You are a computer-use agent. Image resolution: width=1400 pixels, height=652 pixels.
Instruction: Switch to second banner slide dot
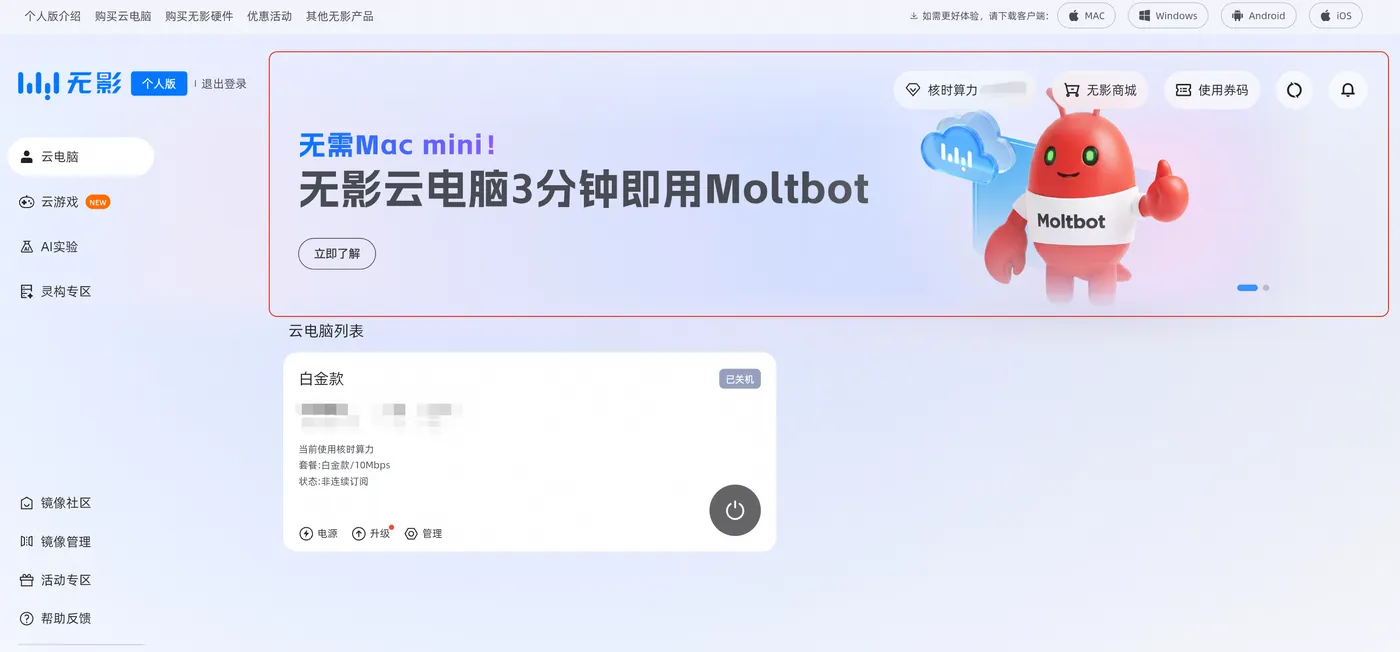click(x=1266, y=288)
